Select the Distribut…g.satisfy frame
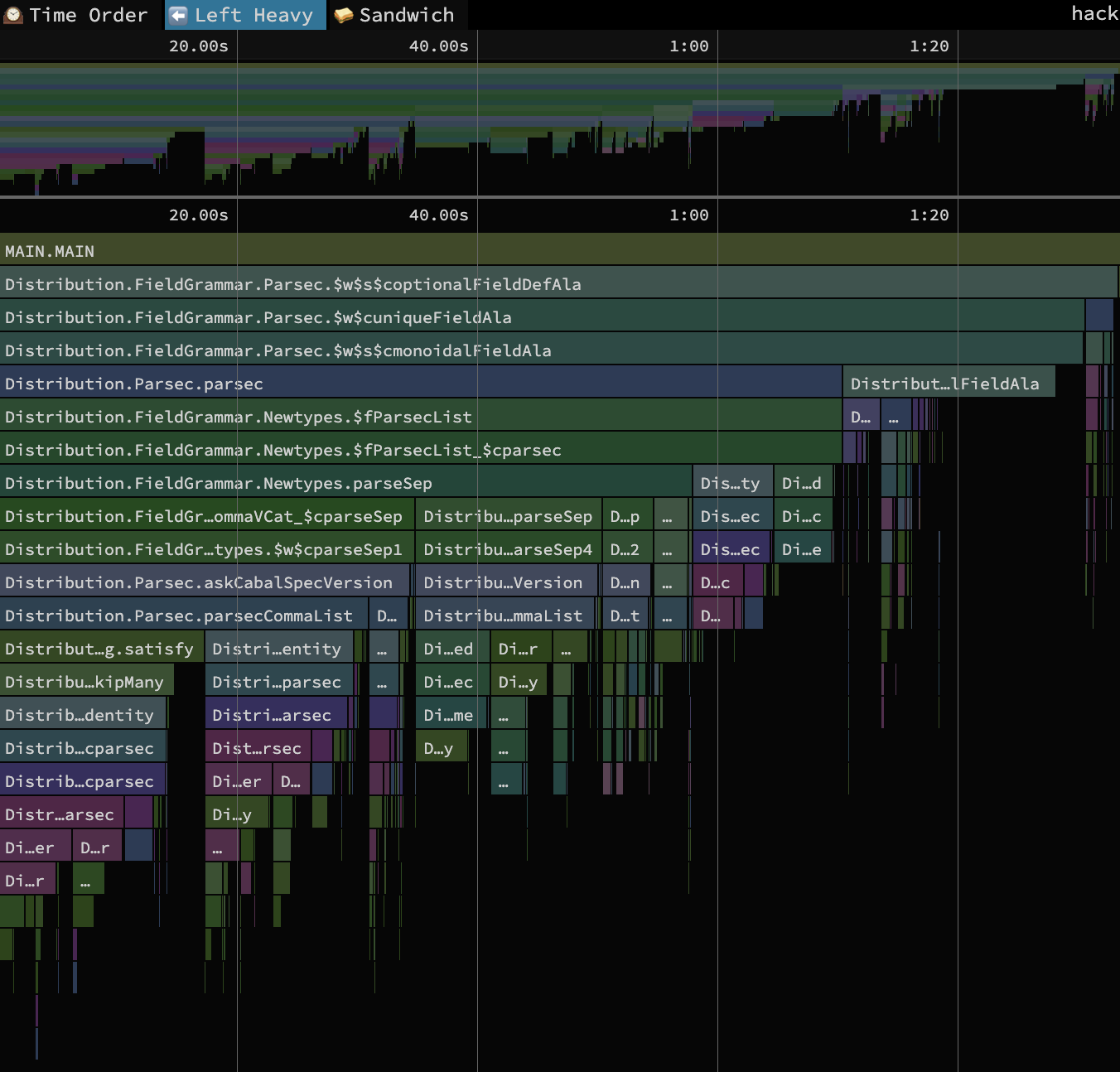1120x1072 pixels. [x=99, y=649]
